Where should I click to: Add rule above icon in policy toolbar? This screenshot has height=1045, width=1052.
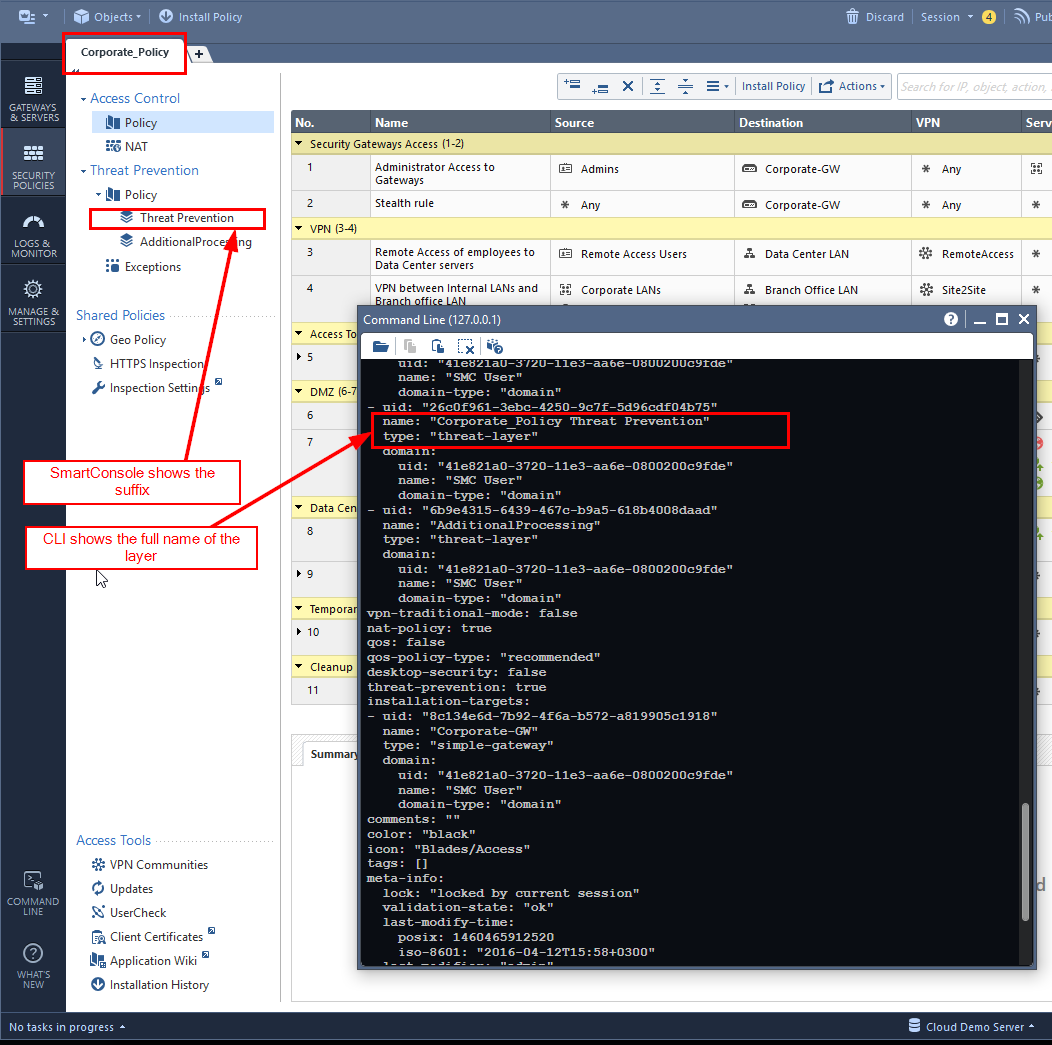tap(572, 87)
